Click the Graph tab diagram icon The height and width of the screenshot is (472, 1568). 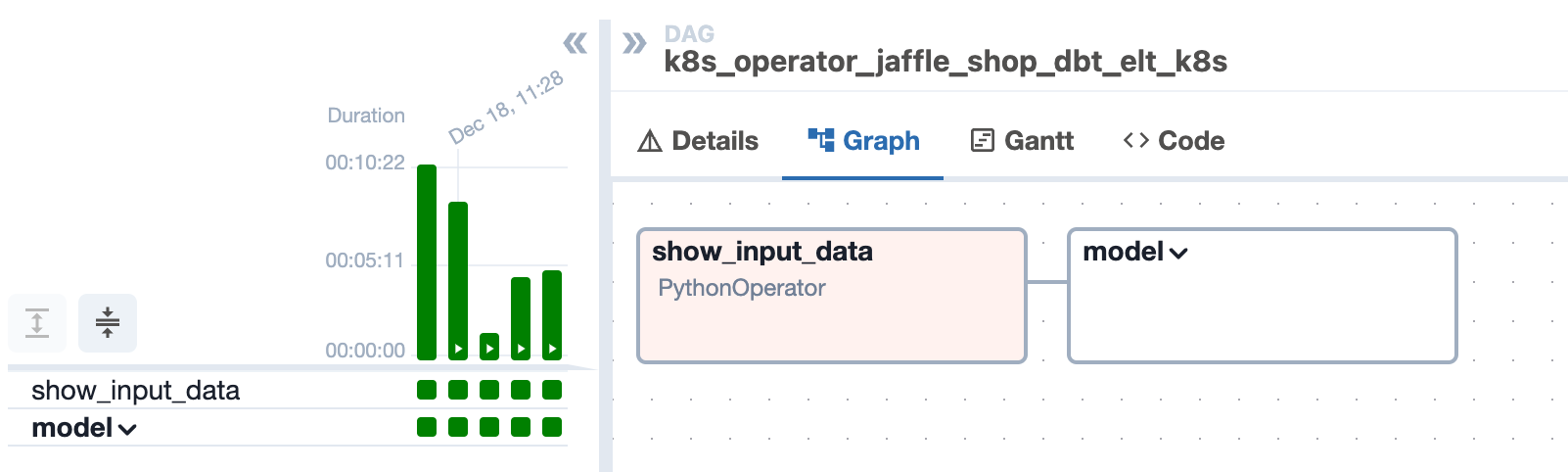pyautogui.click(x=821, y=140)
